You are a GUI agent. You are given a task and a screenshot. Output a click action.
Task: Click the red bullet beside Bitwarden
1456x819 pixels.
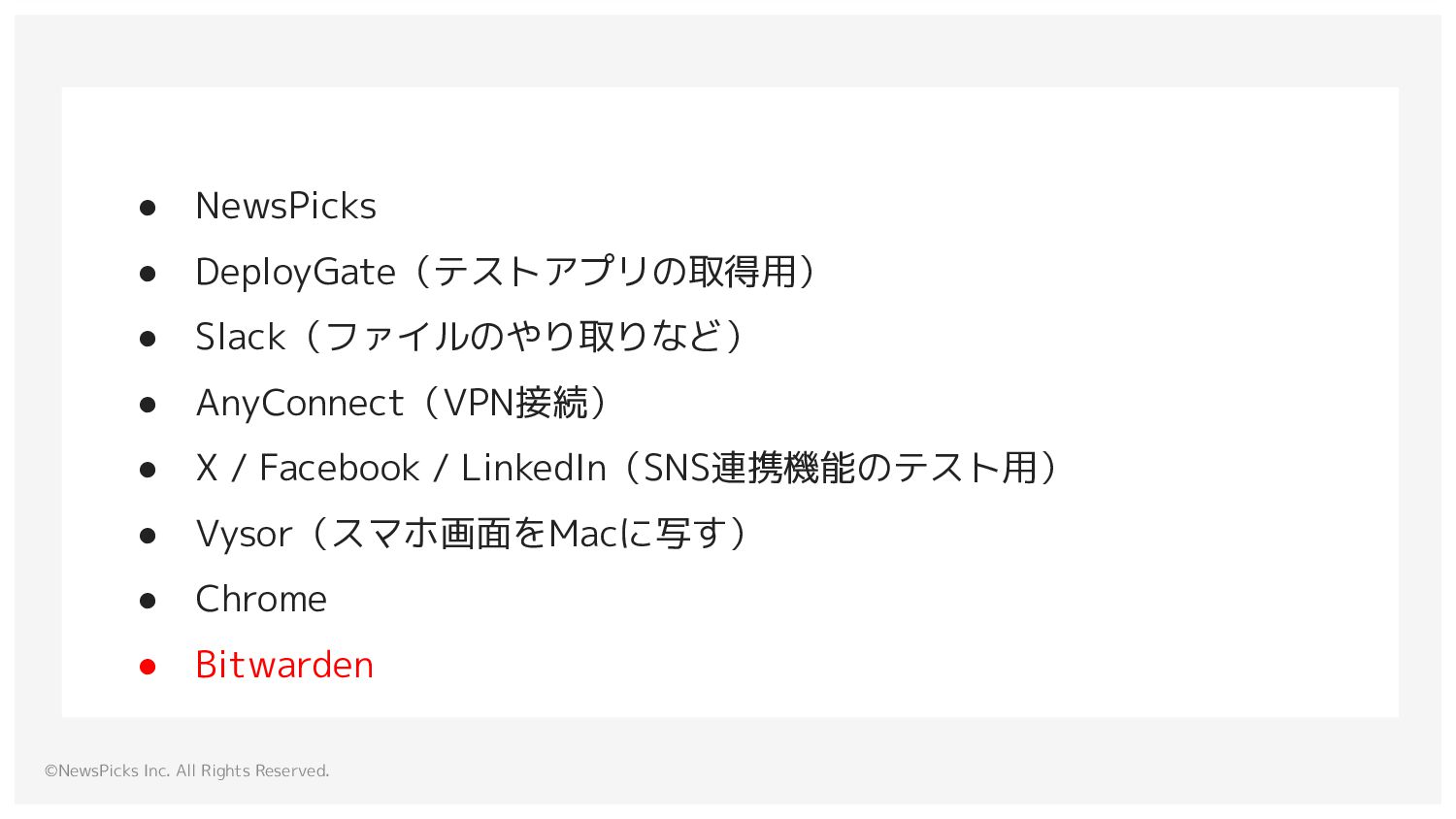(148, 667)
